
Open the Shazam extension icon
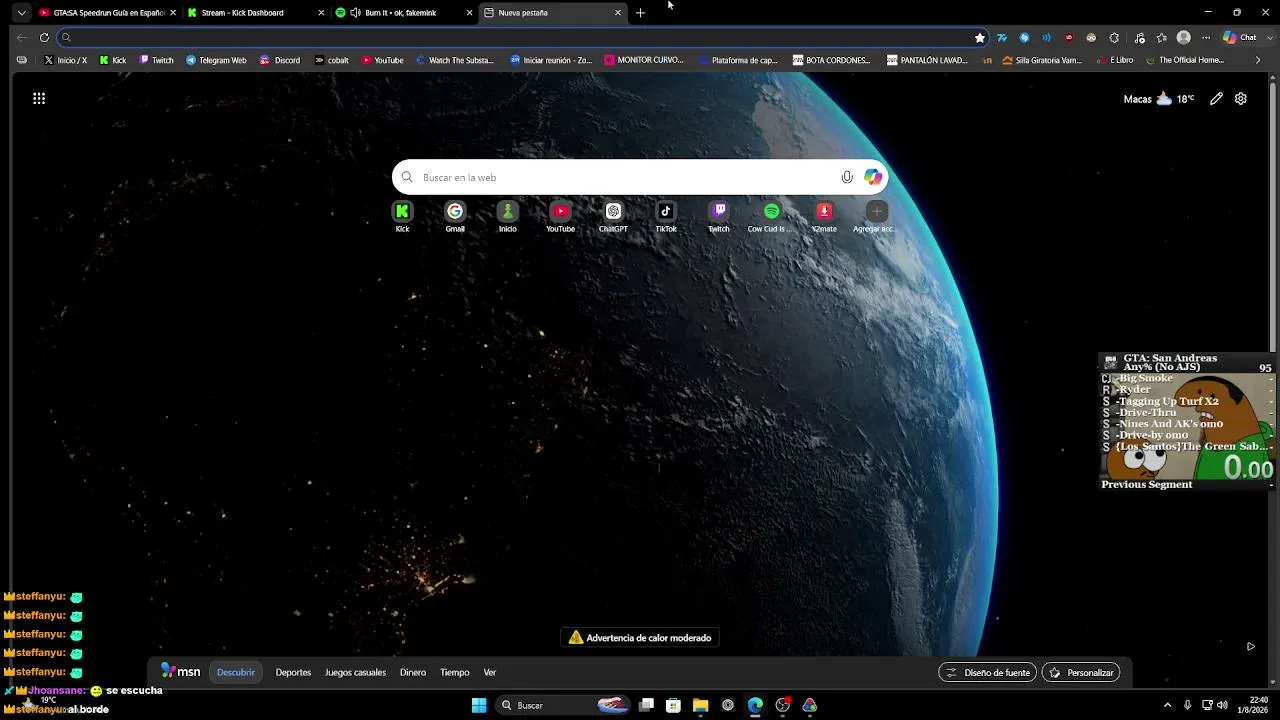coord(1024,38)
